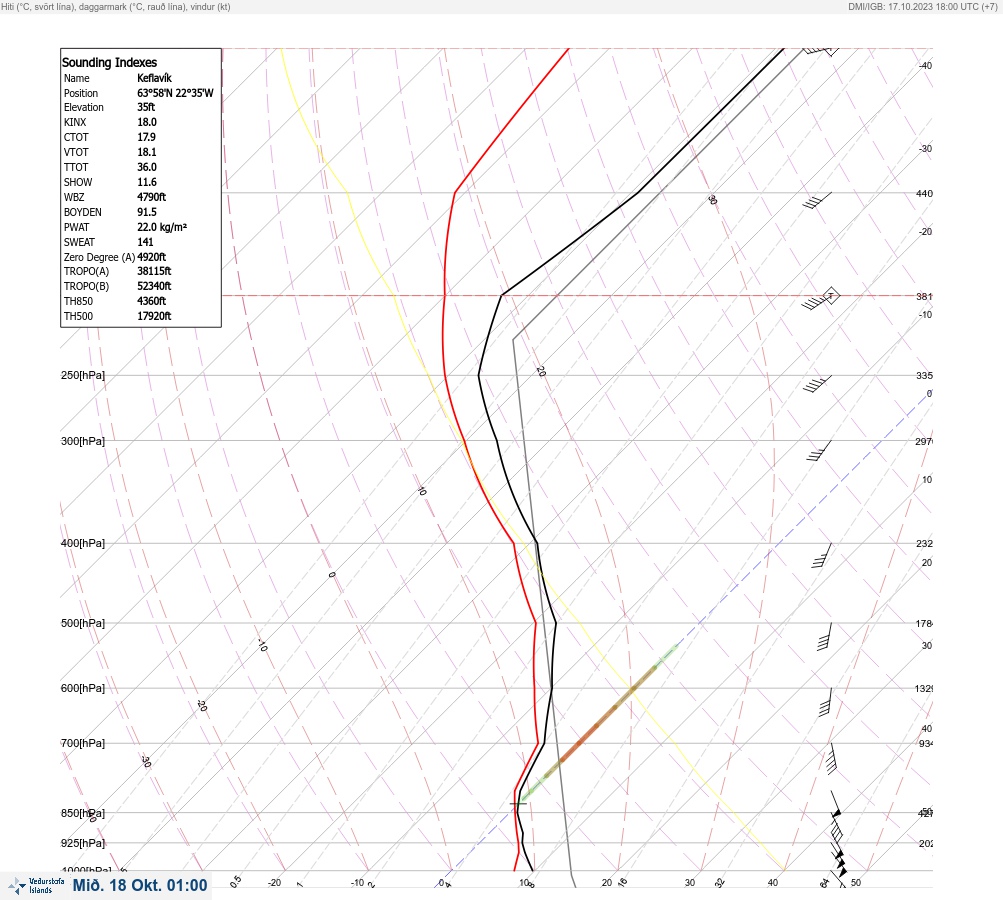The height and width of the screenshot is (900, 1003).
Task: Click the BOYDEN value '91.5'
Action: pyautogui.click(x=146, y=212)
